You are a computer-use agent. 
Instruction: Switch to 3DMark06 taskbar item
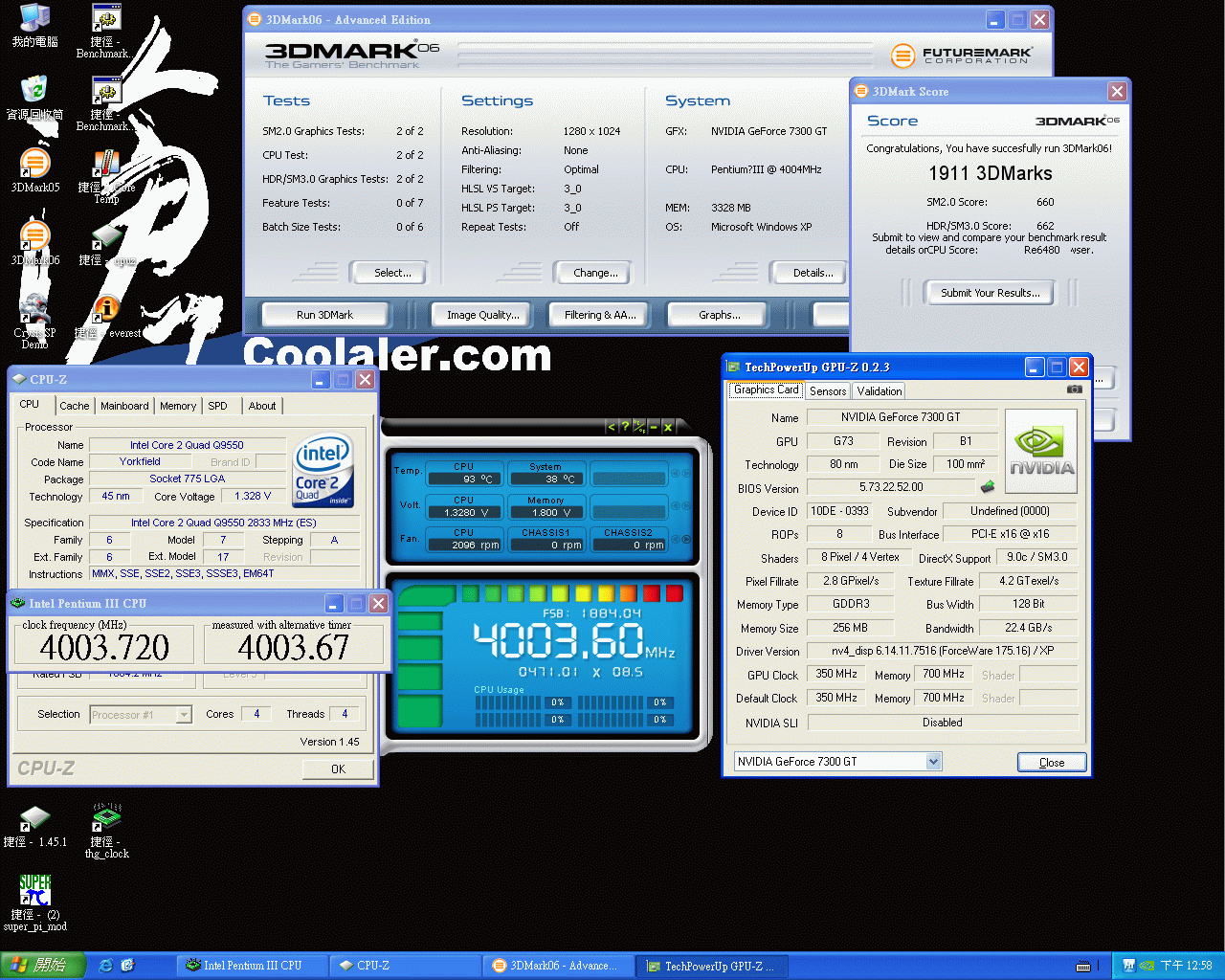(559, 966)
